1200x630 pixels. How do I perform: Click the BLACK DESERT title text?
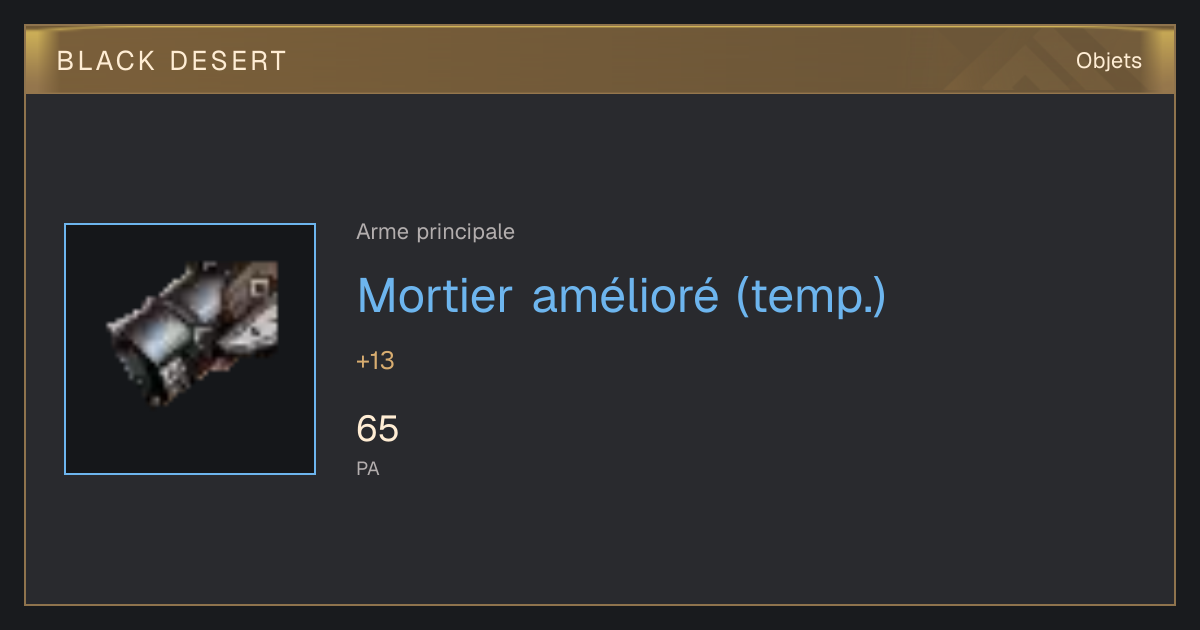(x=172, y=61)
